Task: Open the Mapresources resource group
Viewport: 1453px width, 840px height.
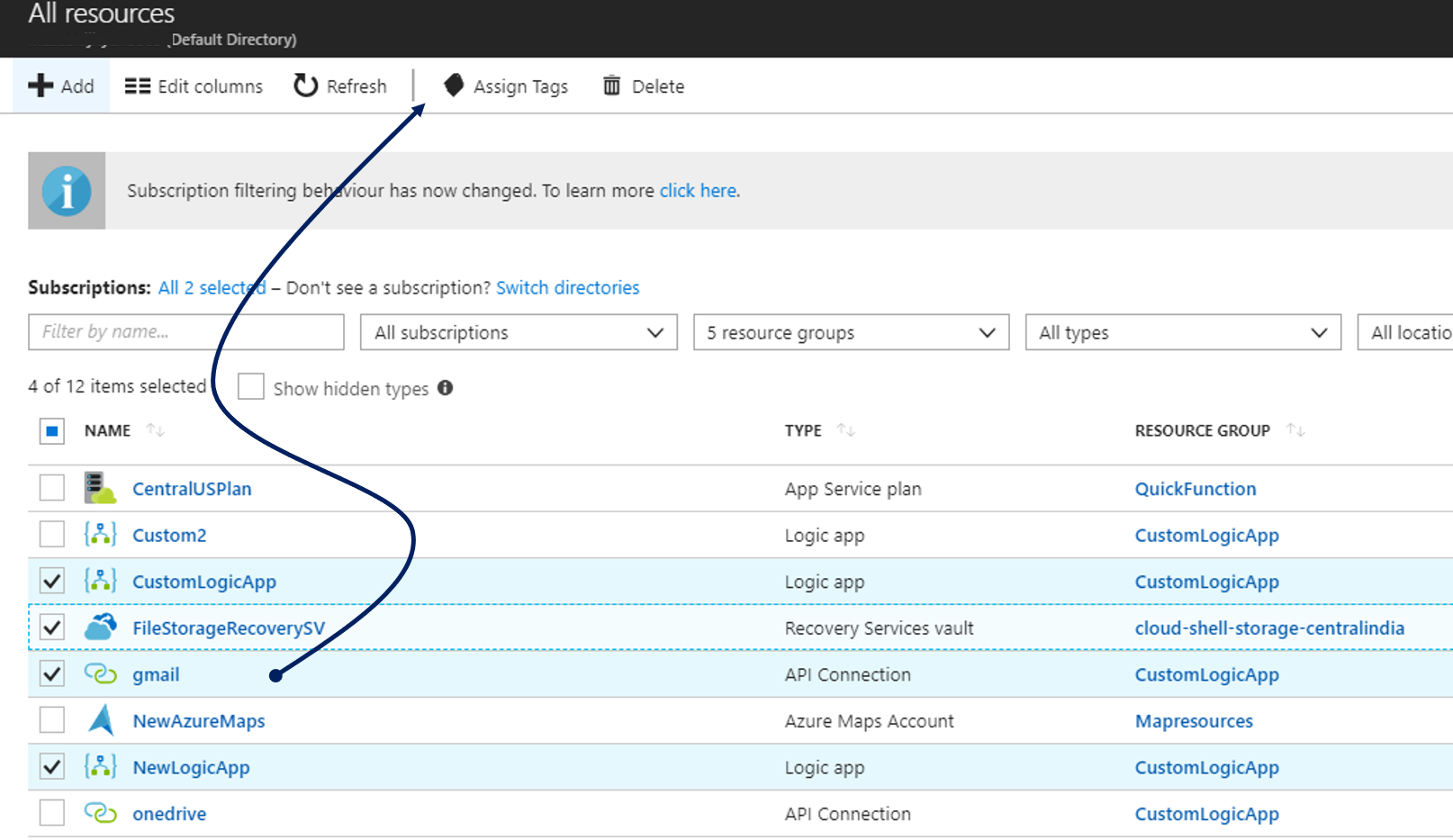Action: [1194, 721]
